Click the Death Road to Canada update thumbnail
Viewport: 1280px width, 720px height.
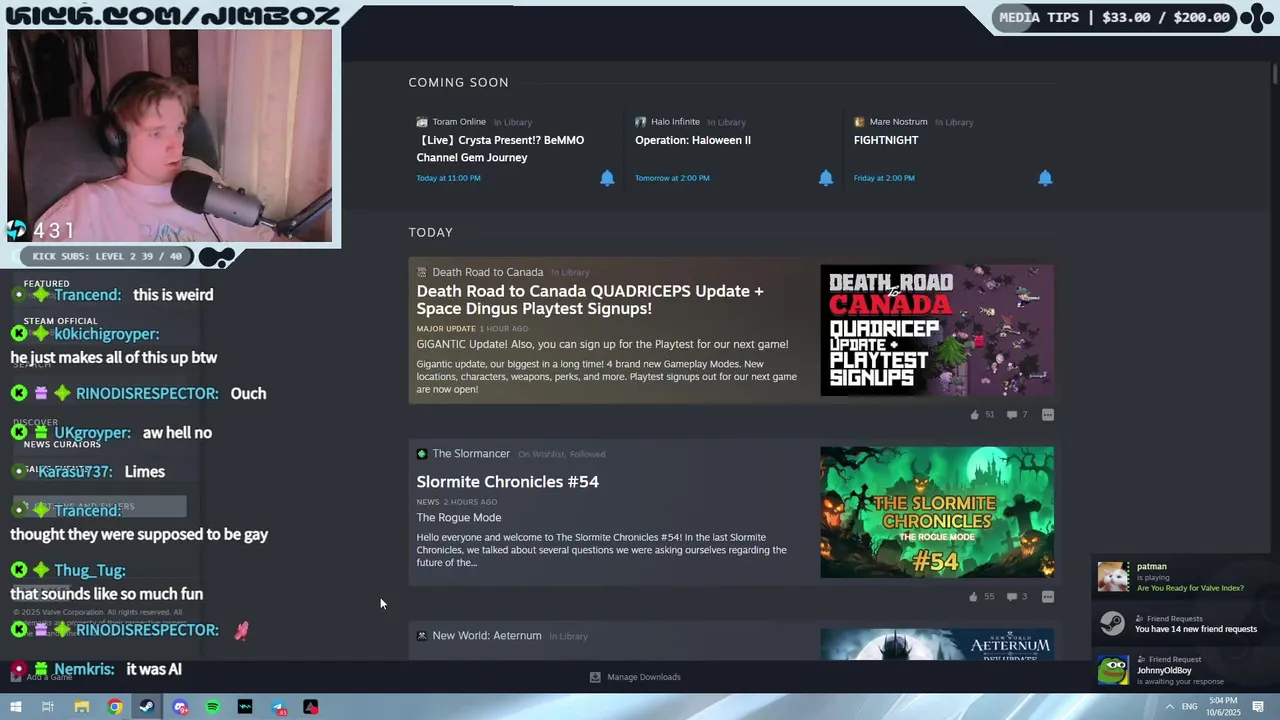[937, 330]
